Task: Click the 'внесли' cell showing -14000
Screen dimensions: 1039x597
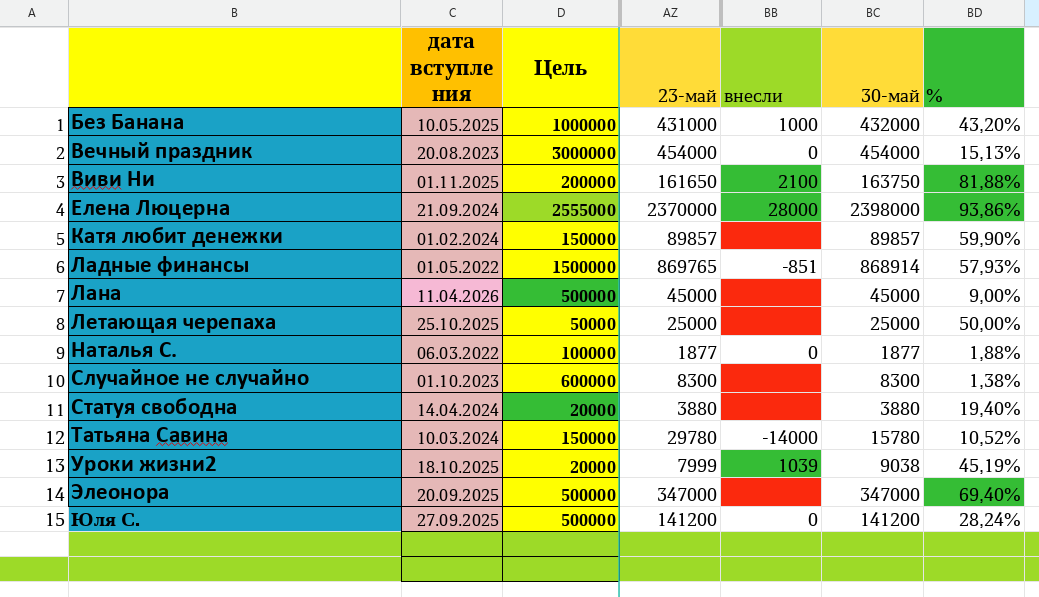Action: point(771,435)
